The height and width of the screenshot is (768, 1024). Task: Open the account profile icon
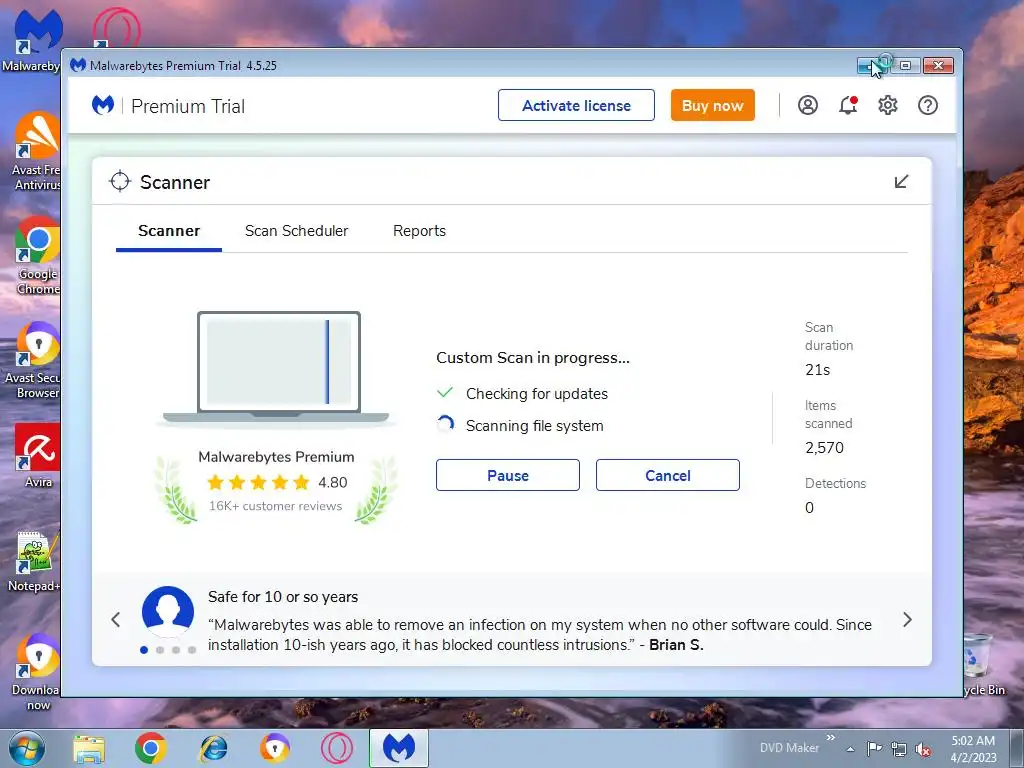coord(808,105)
